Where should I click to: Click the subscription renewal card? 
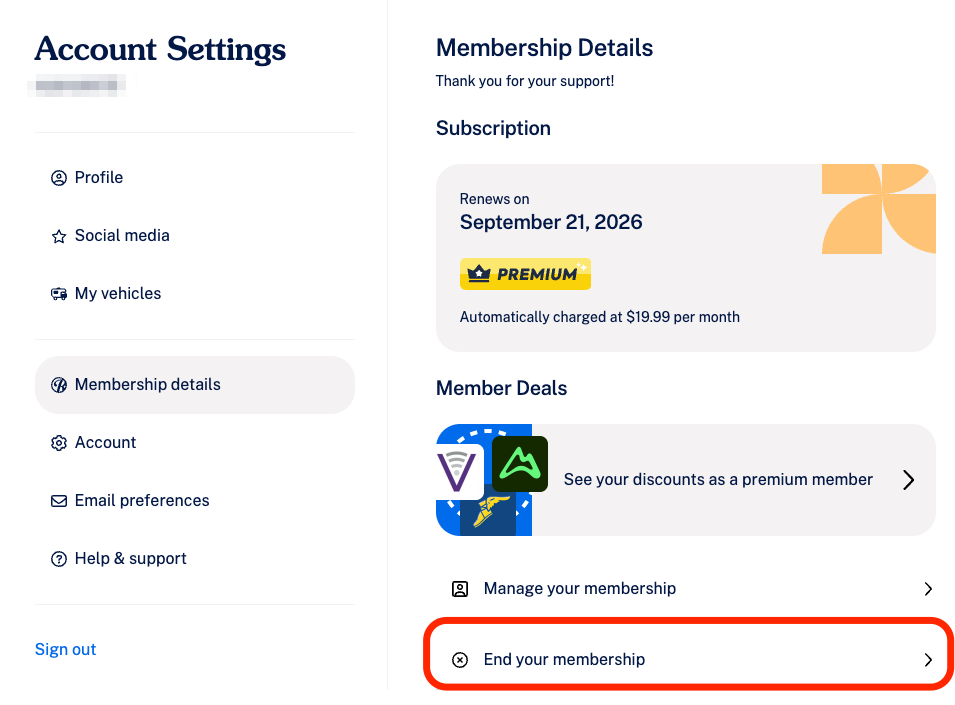click(x=686, y=258)
